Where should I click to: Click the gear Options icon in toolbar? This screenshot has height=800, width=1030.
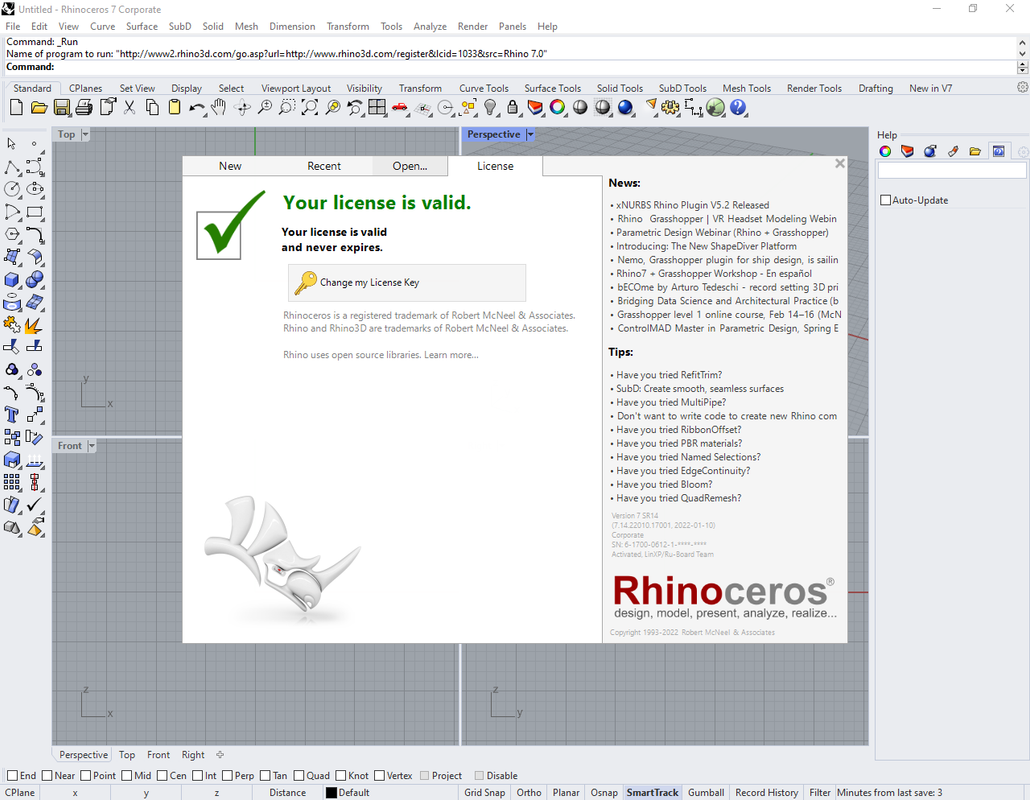[670, 107]
